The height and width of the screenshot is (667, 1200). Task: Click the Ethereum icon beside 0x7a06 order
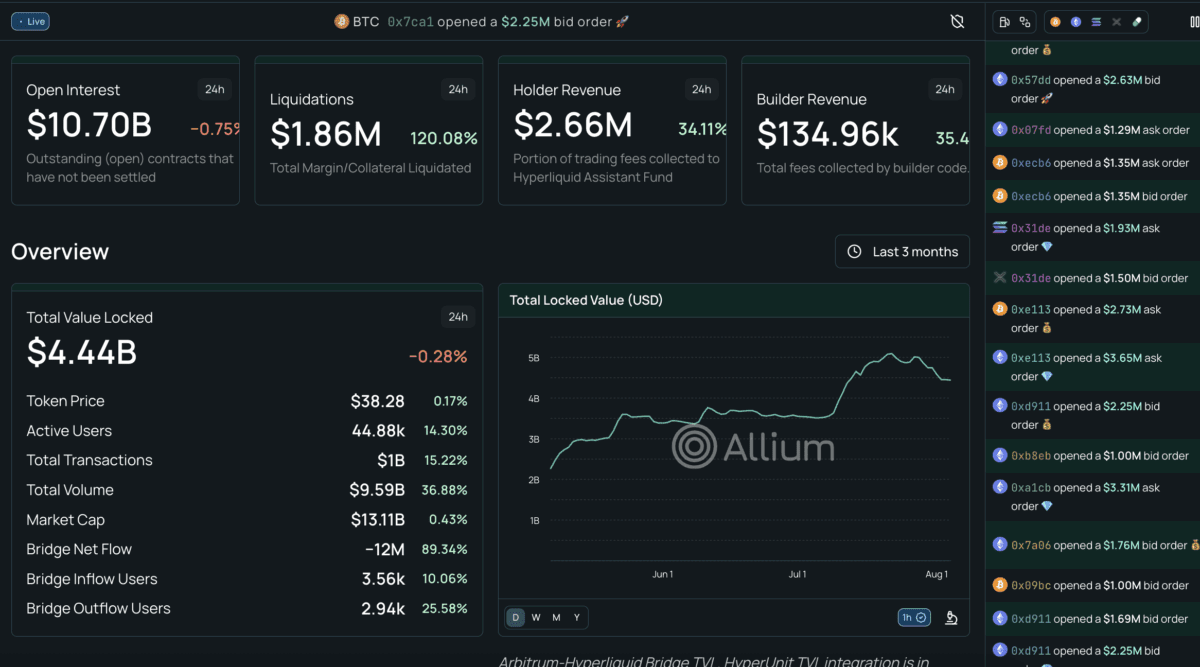(x=1000, y=544)
